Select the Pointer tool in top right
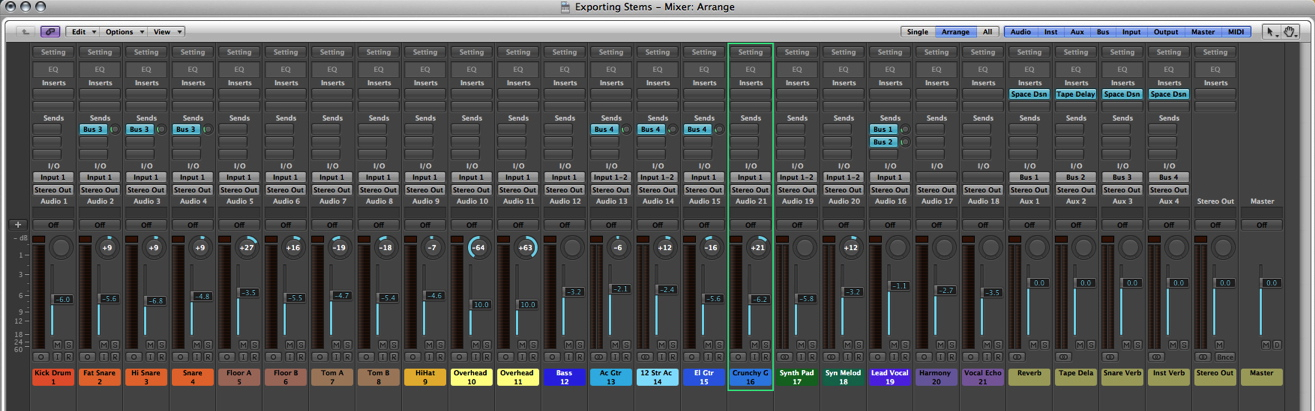1315x411 pixels. click(x=1271, y=32)
